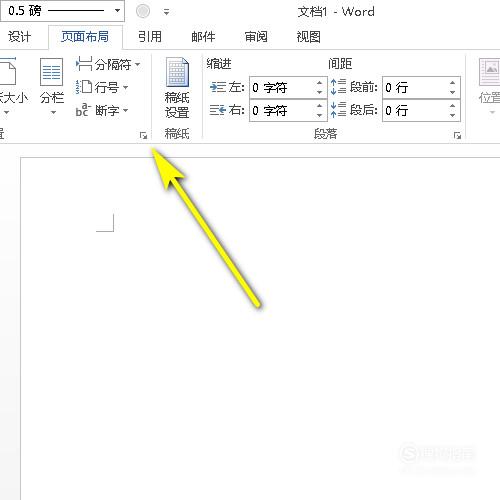Click the 位置 position picture icon
This screenshot has width=500, height=500.
coord(490,72)
